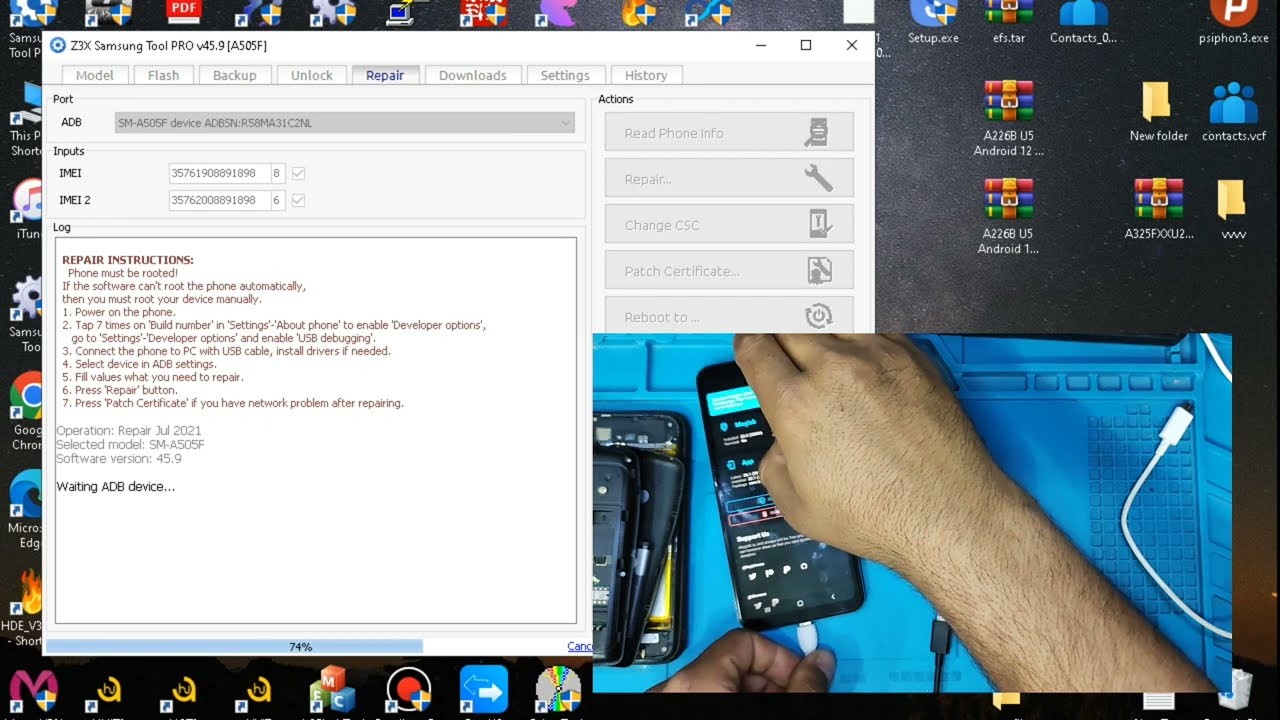The height and width of the screenshot is (720, 1280).
Task: Click 'Operation: Repair Jul 2021' log line
Action: click(129, 431)
